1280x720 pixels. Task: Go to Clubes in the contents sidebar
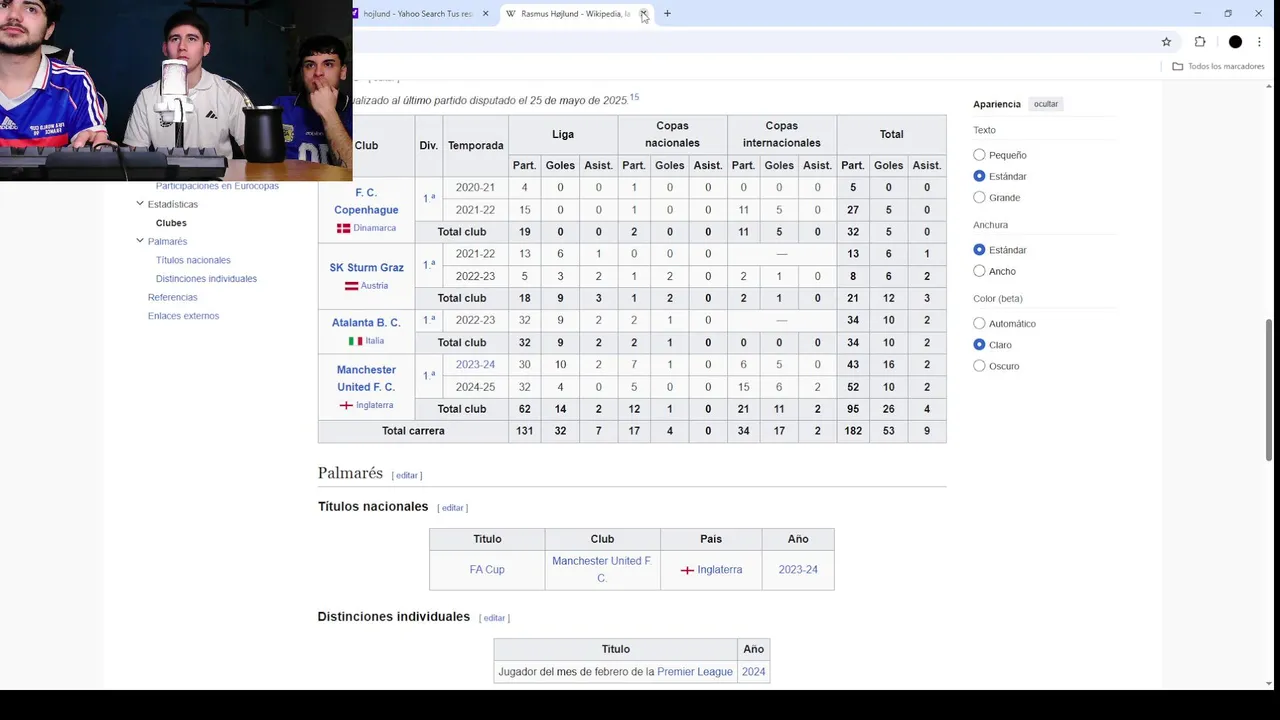pos(171,223)
